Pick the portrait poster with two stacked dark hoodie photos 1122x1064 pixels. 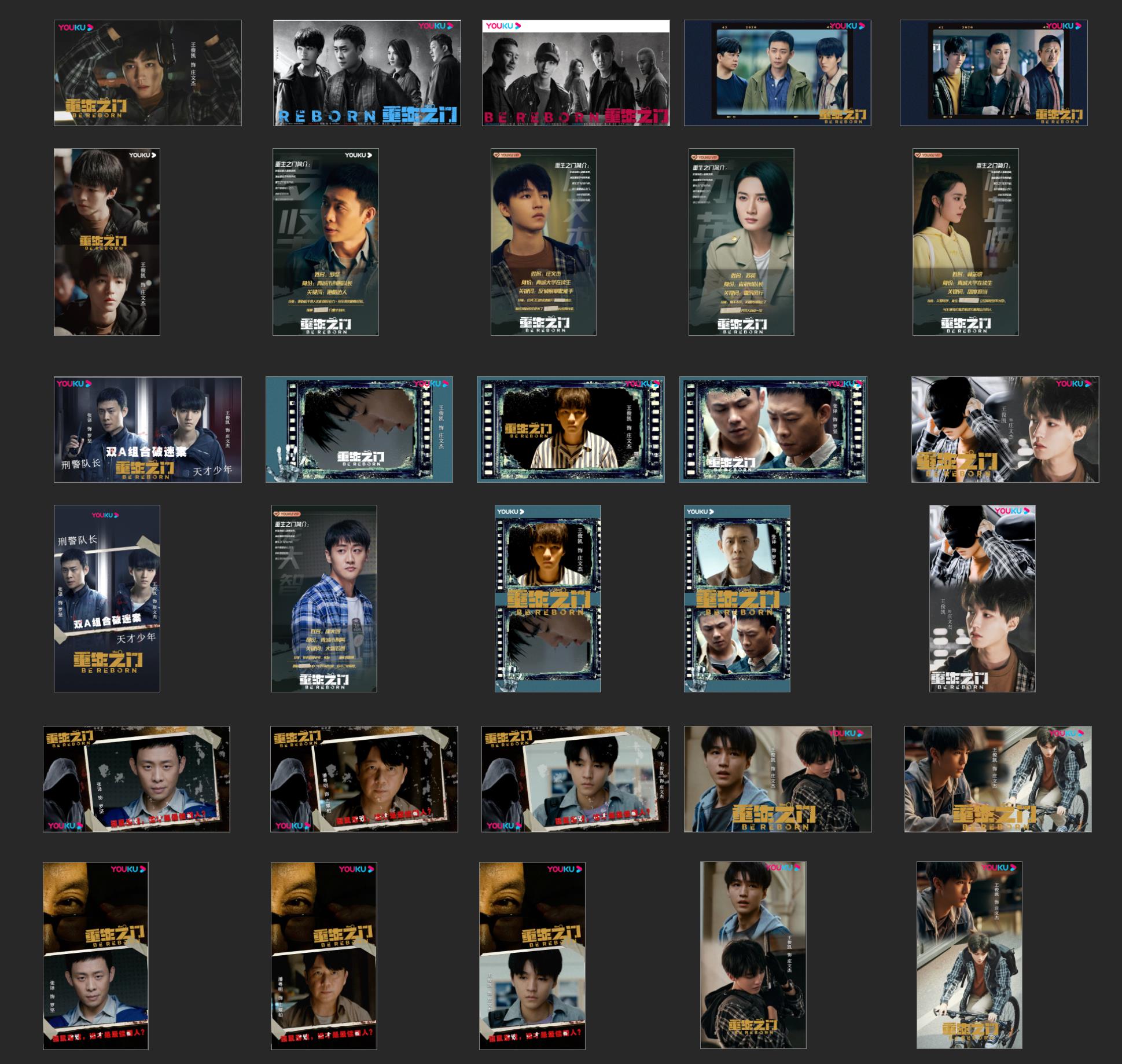tap(107, 242)
